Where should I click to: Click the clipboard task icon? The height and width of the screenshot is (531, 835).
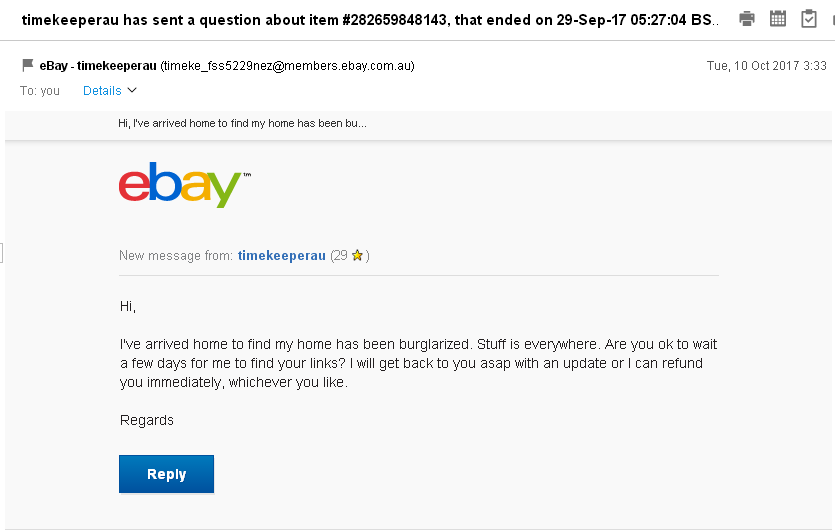coord(809,18)
